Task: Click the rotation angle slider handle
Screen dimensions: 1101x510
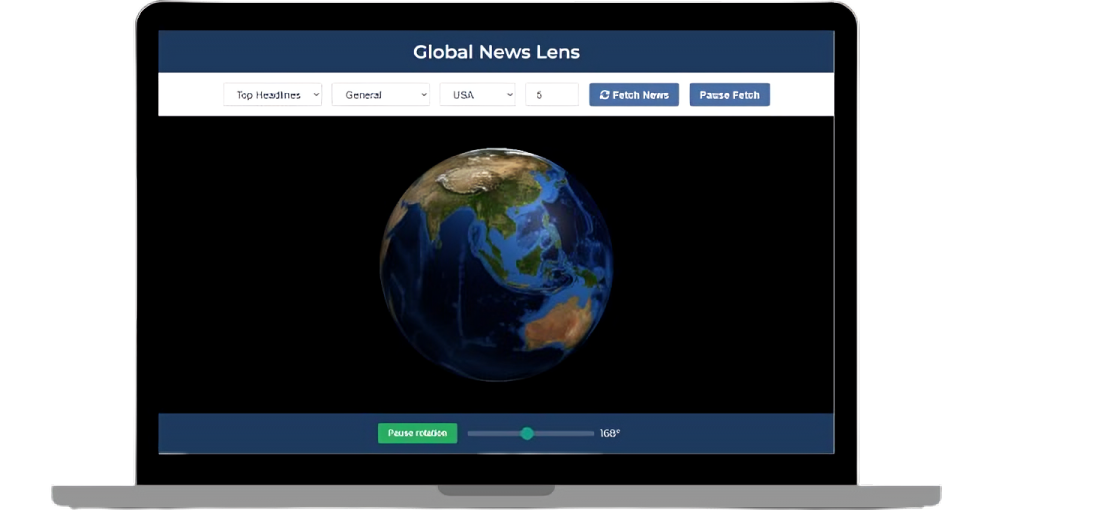Action: 527,433
